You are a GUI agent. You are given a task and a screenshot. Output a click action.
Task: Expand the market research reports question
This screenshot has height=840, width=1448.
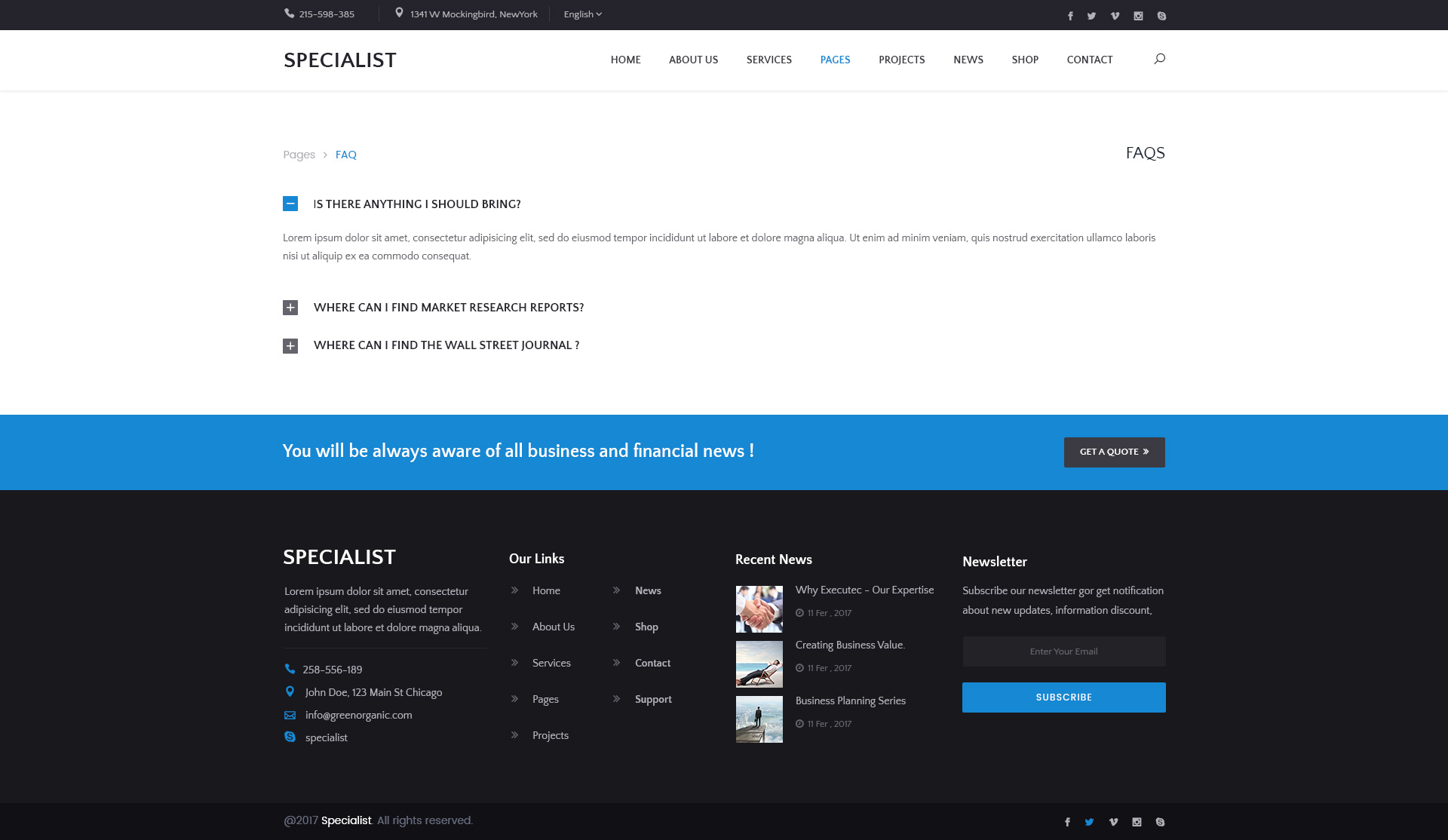tap(290, 308)
